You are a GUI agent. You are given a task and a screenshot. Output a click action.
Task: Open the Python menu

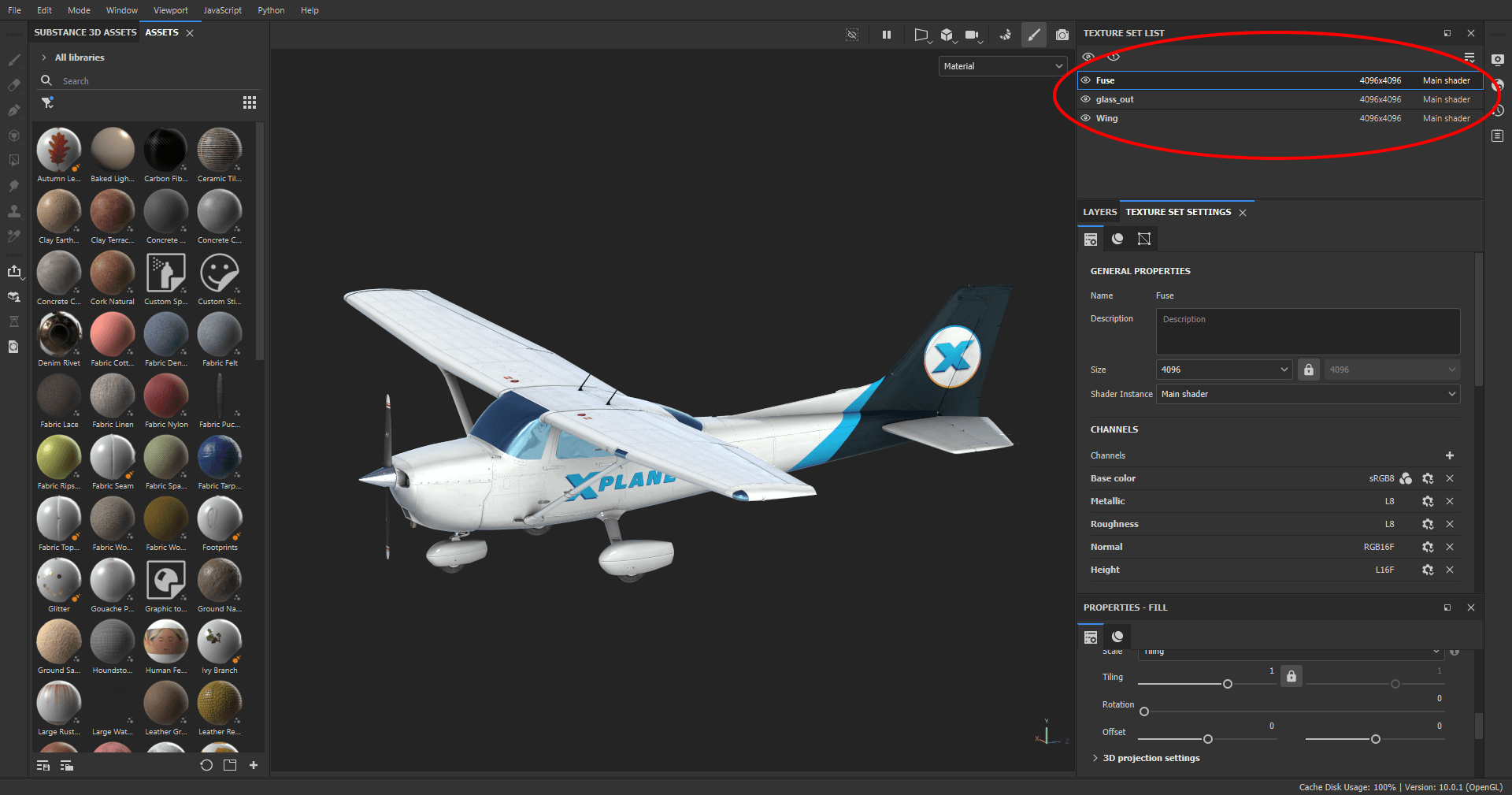pyautogui.click(x=271, y=10)
